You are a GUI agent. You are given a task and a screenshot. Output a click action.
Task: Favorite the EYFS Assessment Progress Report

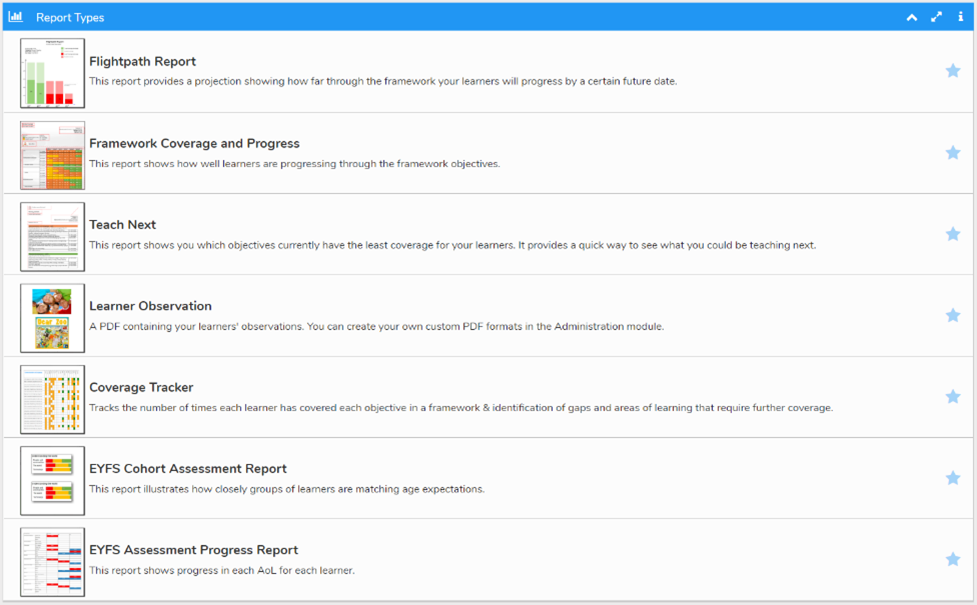(x=953, y=559)
